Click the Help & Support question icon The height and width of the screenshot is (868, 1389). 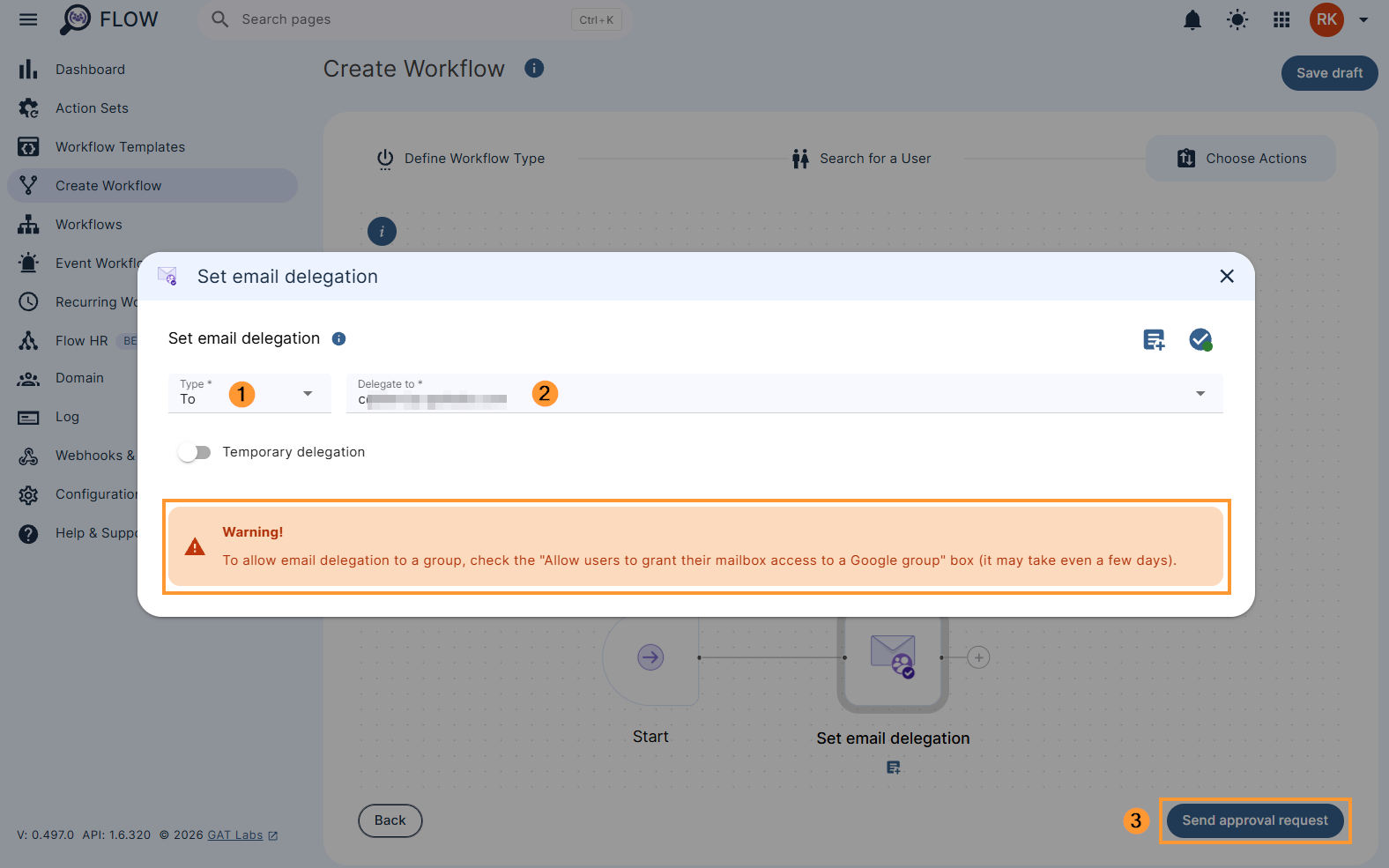point(28,533)
